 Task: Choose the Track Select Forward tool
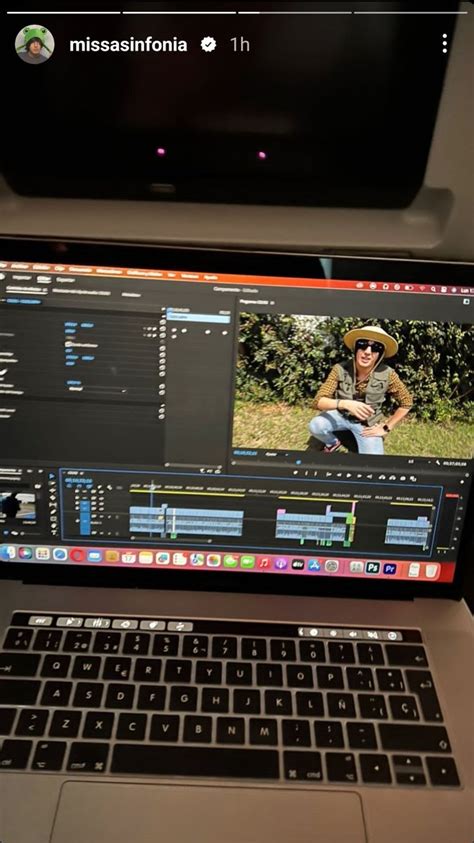tap(52, 483)
